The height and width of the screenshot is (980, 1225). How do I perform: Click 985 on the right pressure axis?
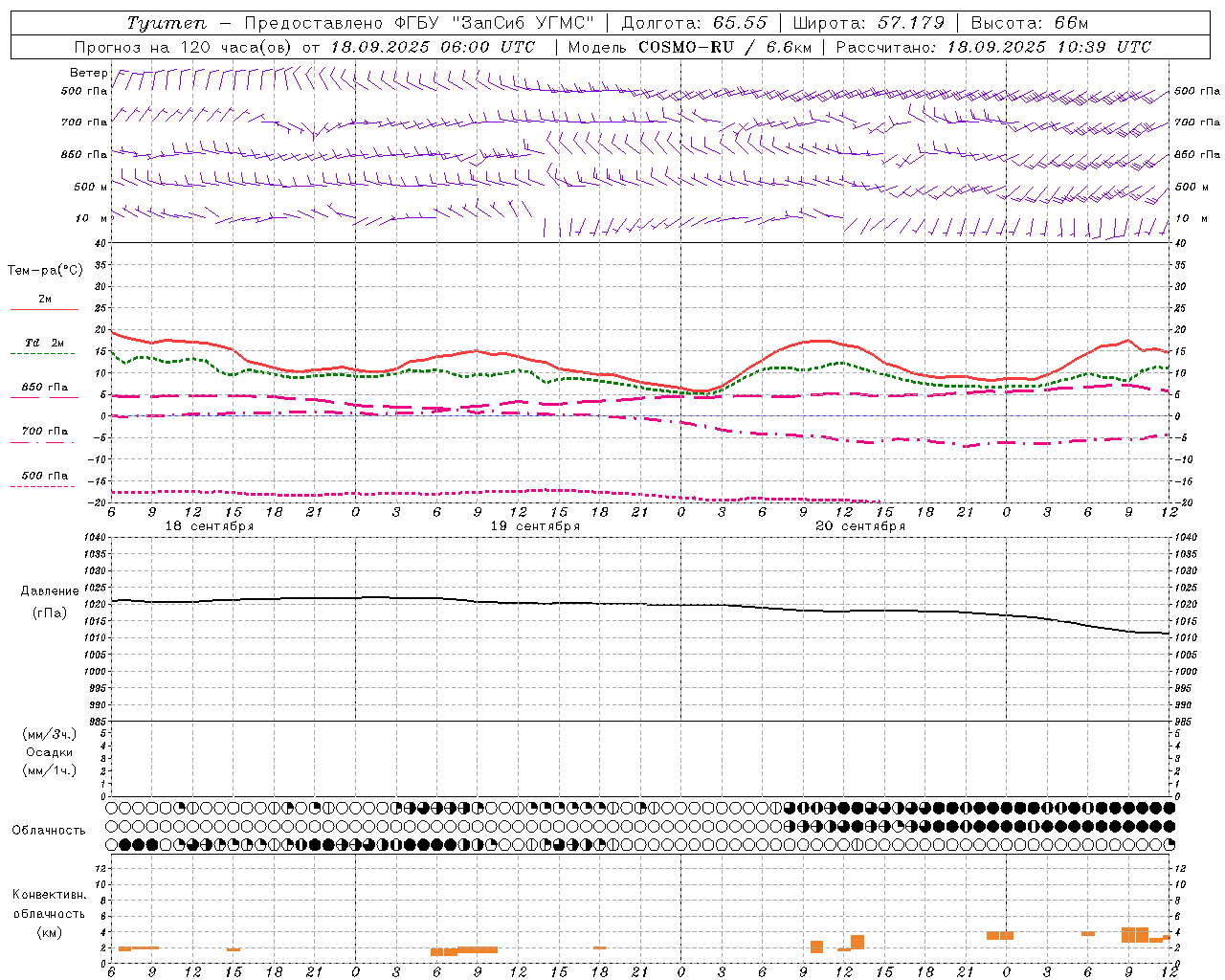[x=1184, y=721]
